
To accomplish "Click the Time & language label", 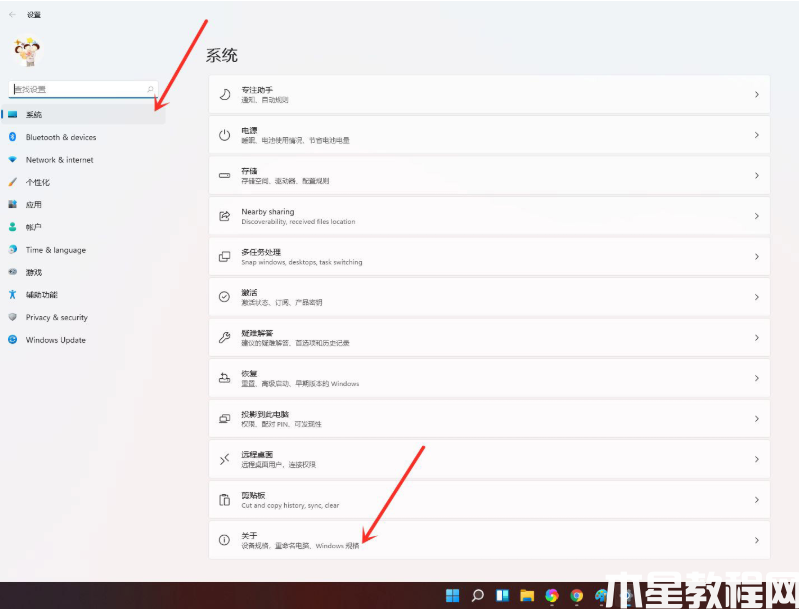I will click(56, 250).
